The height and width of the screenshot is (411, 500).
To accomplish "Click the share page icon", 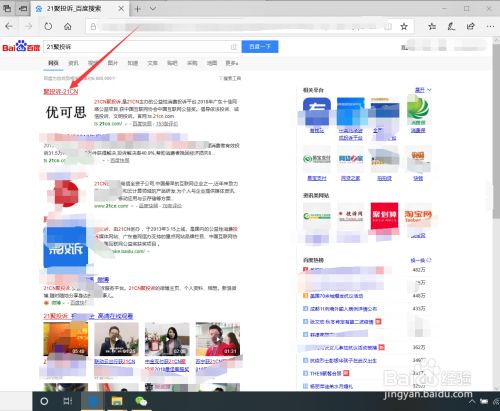I will 471,26.
